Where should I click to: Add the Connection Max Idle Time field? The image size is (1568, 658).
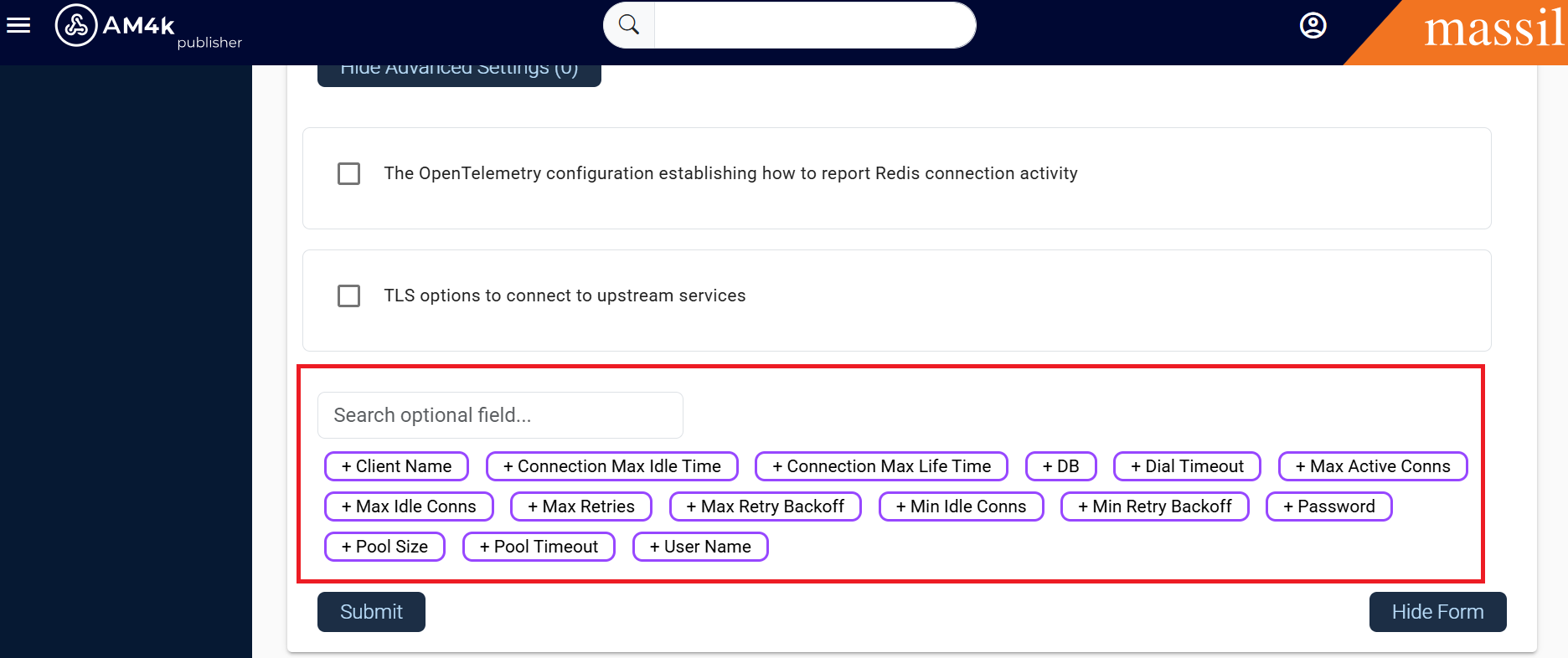click(611, 466)
